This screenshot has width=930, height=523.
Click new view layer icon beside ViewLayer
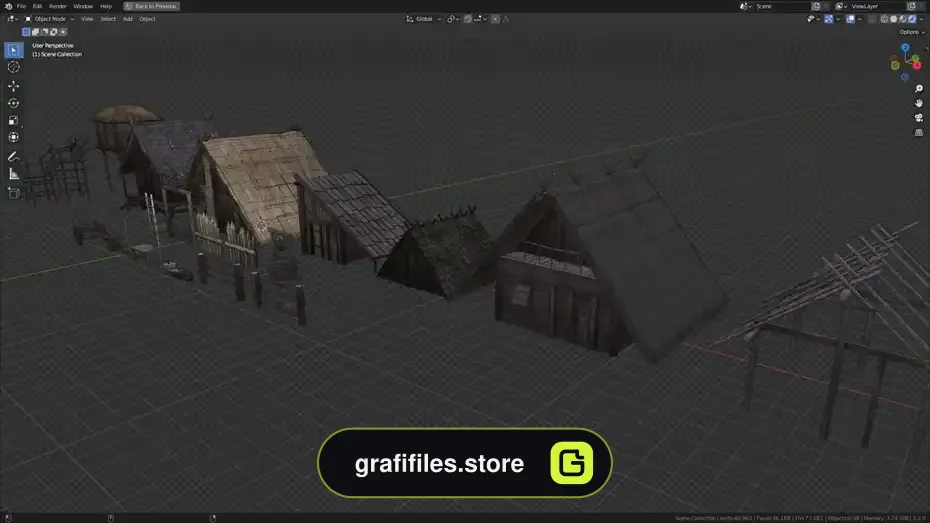[x=912, y=6]
